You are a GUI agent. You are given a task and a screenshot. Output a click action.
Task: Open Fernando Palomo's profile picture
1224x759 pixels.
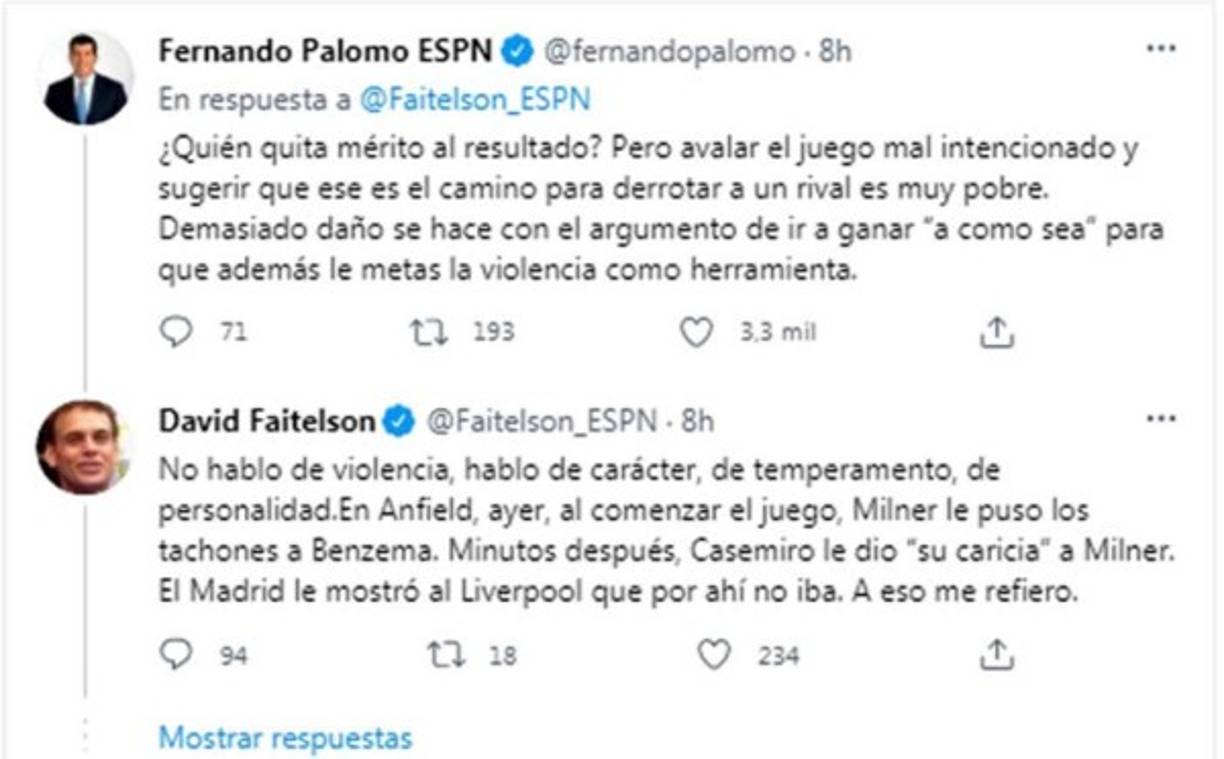(85, 79)
